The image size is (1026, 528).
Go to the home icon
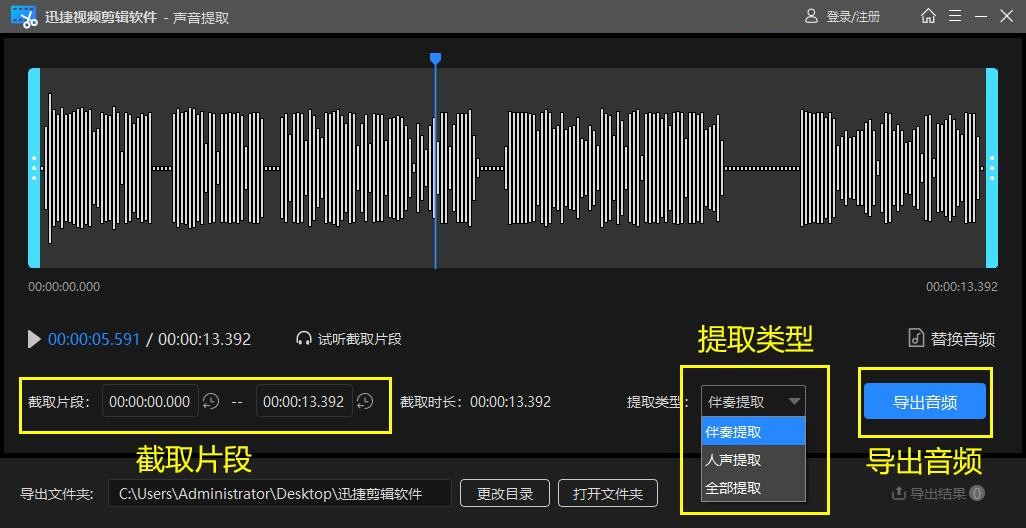click(x=928, y=16)
